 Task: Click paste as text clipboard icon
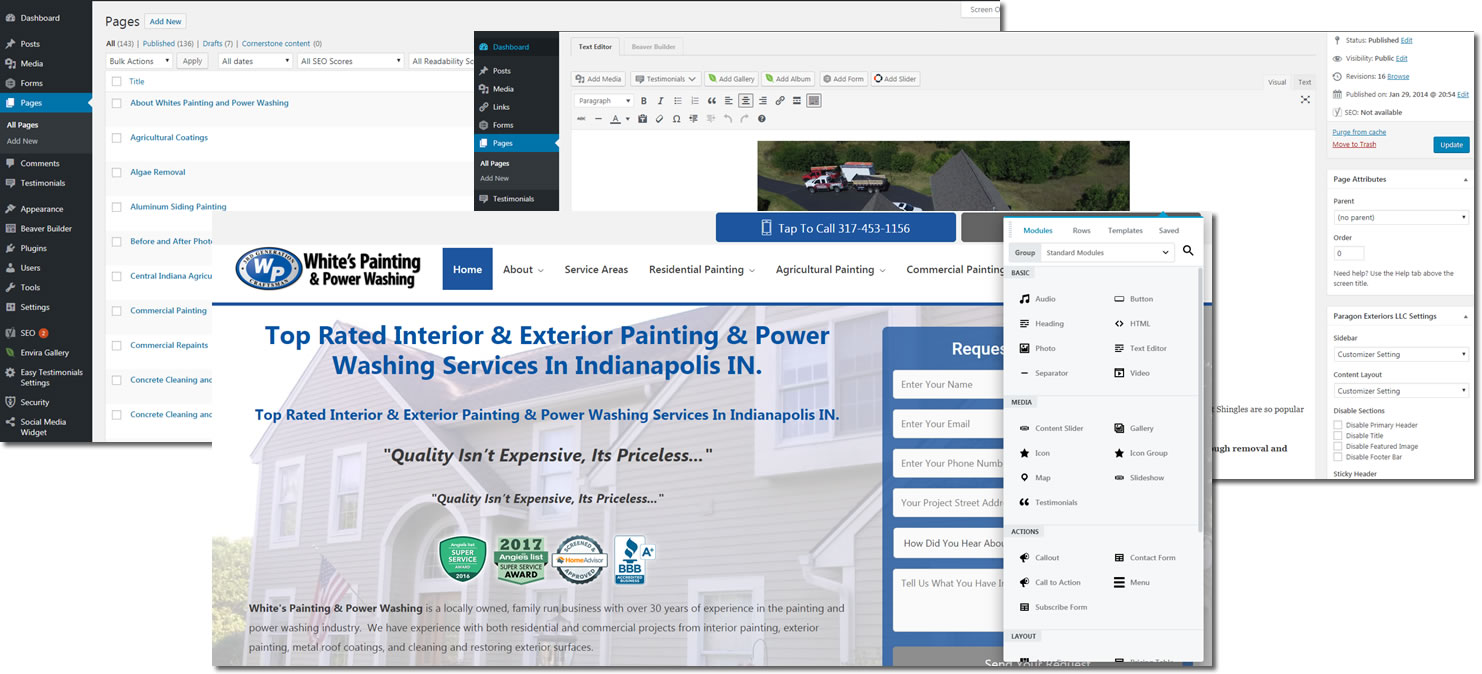[642, 119]
